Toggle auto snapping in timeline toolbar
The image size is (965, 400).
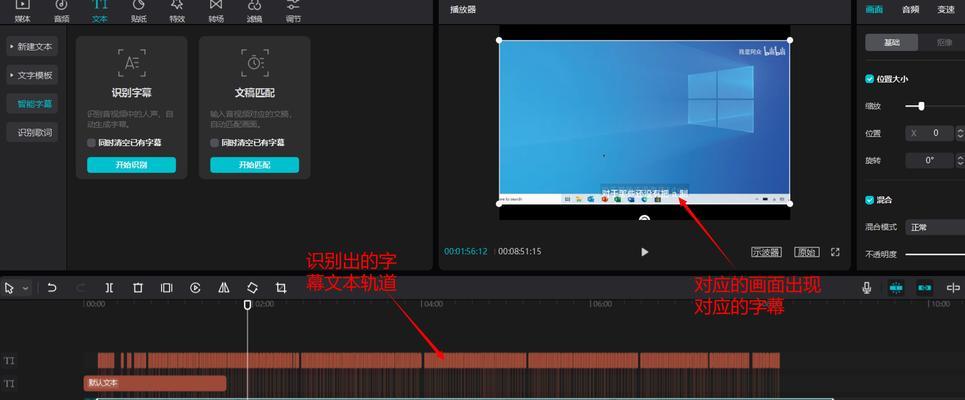924,287
